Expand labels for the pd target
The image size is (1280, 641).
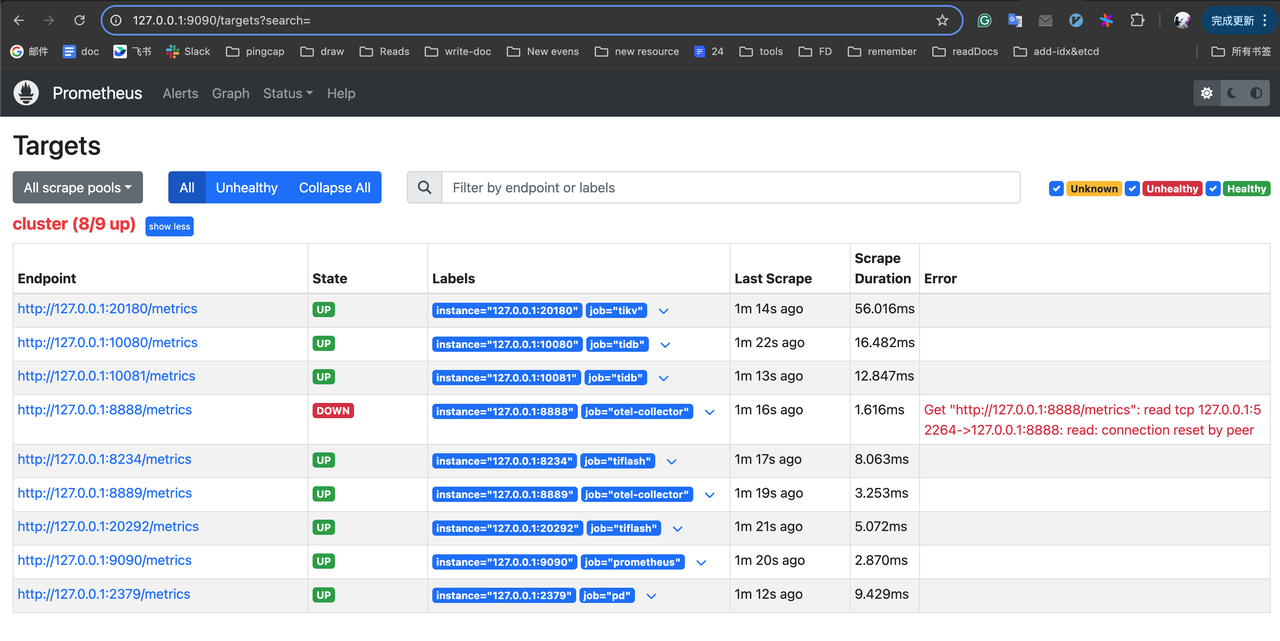651,596
